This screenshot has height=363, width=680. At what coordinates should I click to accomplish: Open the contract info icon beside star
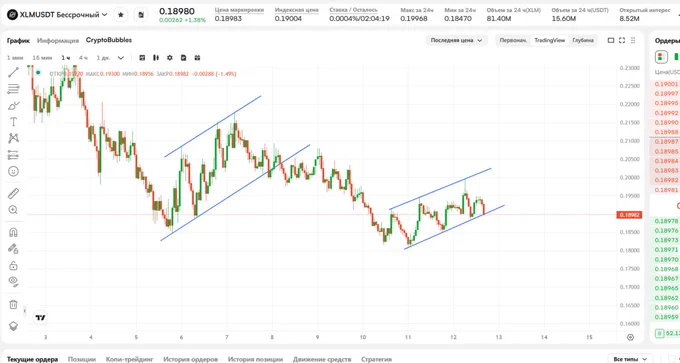pyautogui.click(x=141, y=15)
